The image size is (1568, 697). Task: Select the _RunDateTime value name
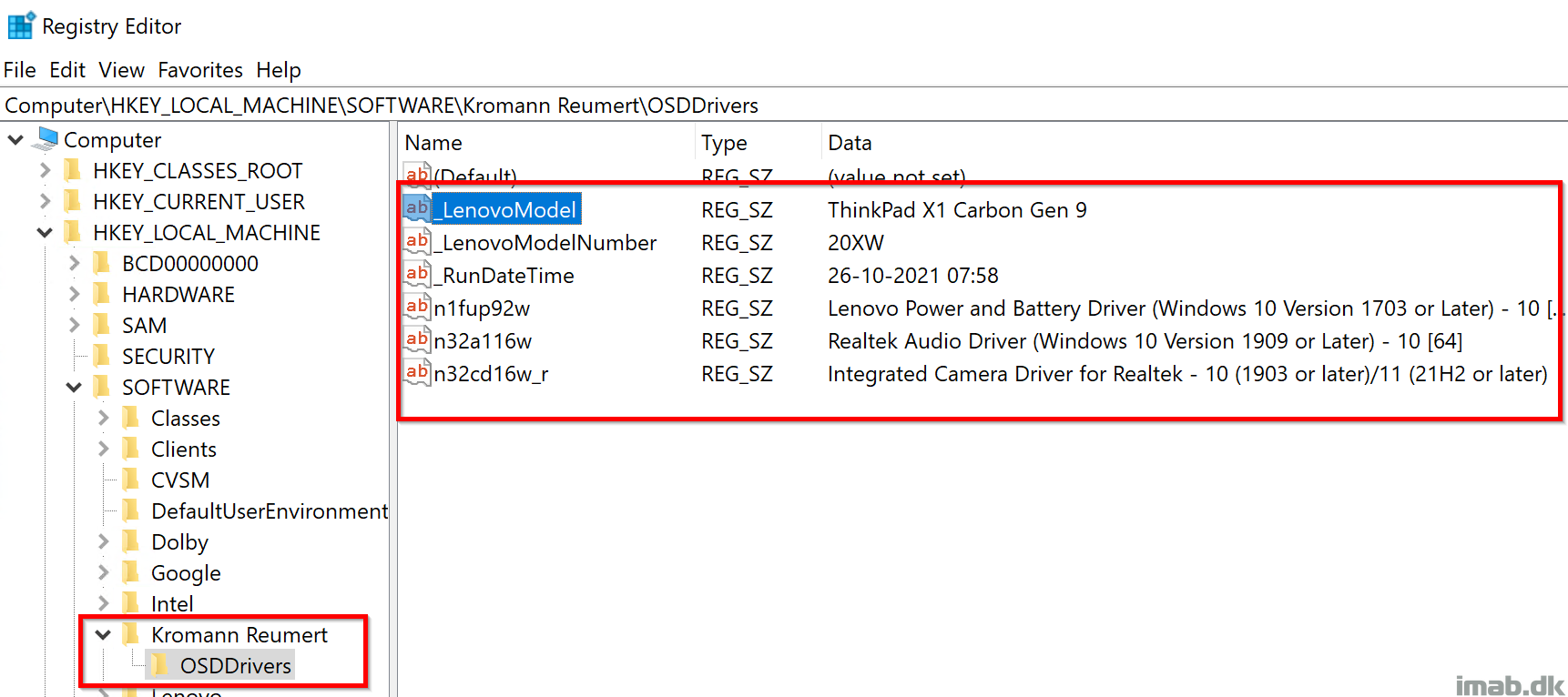[504, 276]
